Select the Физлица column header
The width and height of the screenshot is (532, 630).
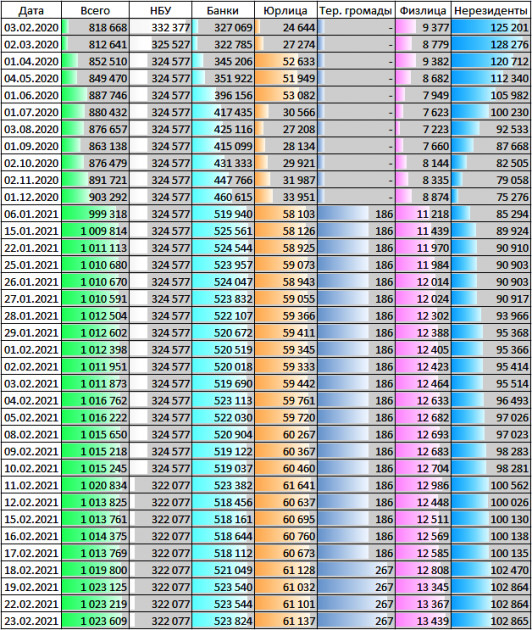pos(423,10)
